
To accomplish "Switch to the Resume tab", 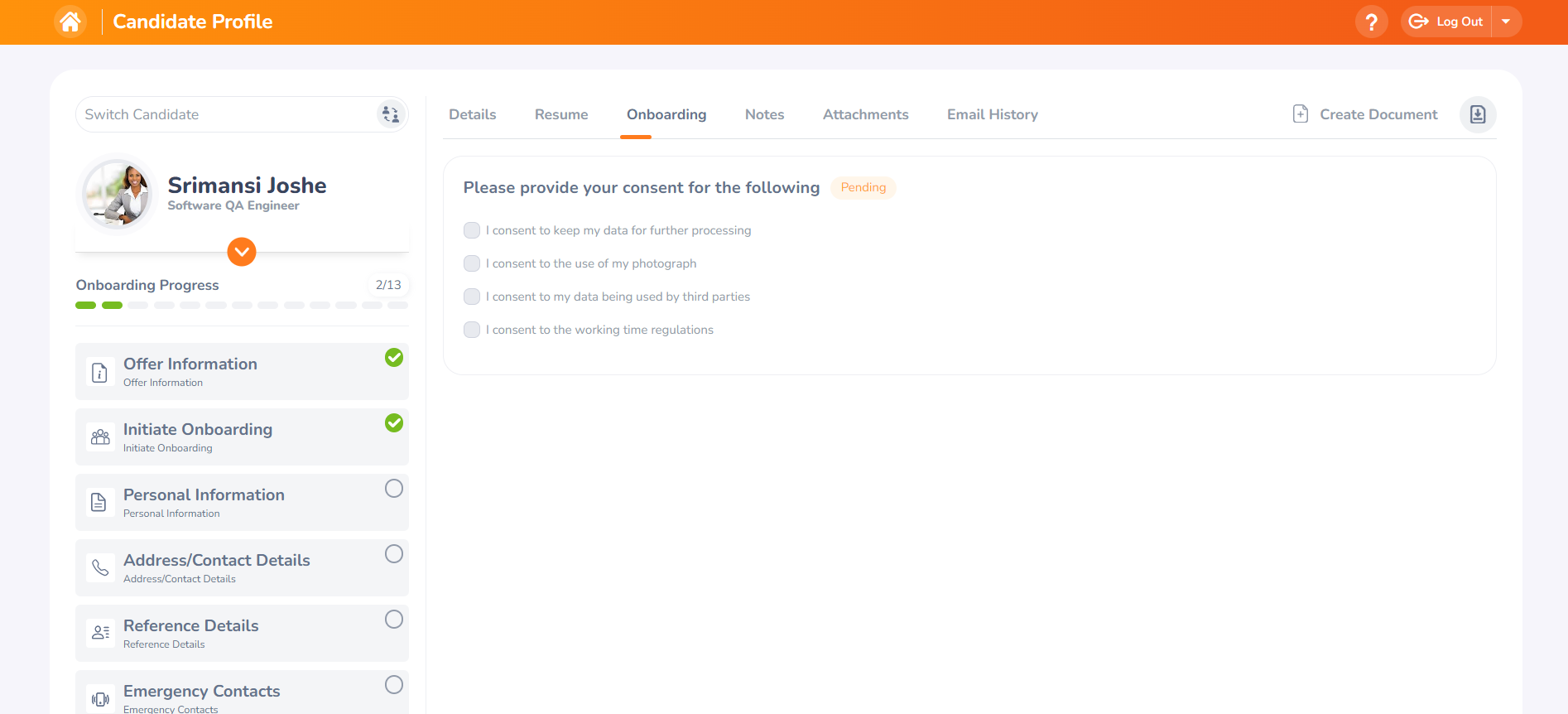I will pos(561,114).
